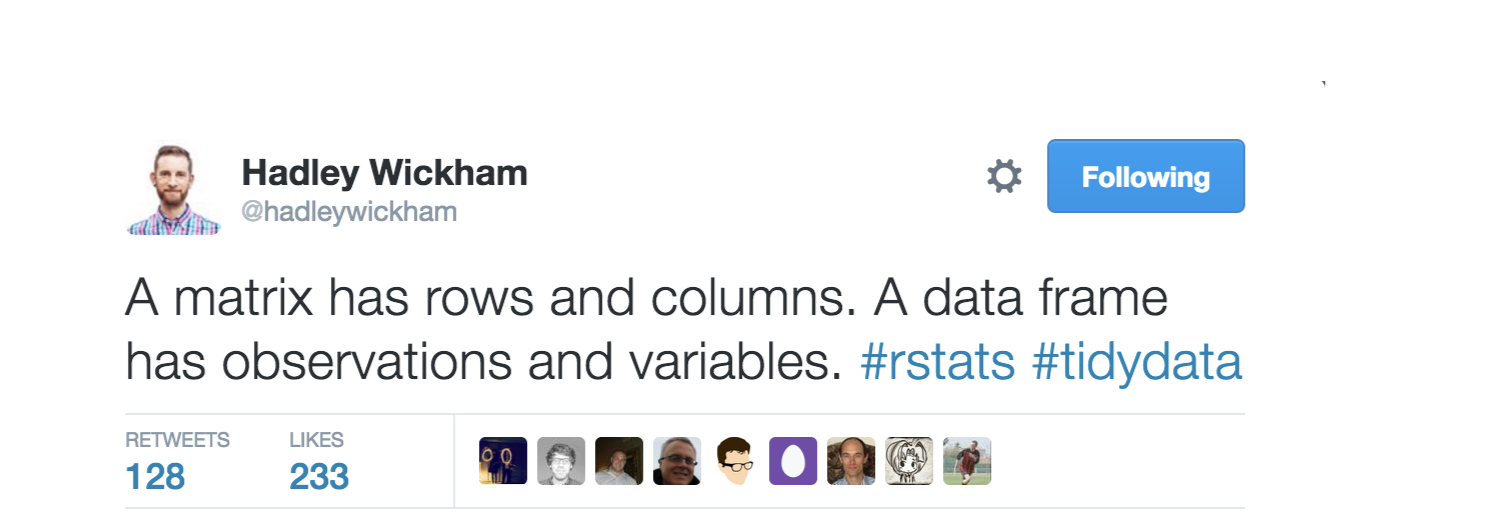Click the Hadley Wickham display name
The width and height of the screenshot is (1500, 530).
(384, 173)
